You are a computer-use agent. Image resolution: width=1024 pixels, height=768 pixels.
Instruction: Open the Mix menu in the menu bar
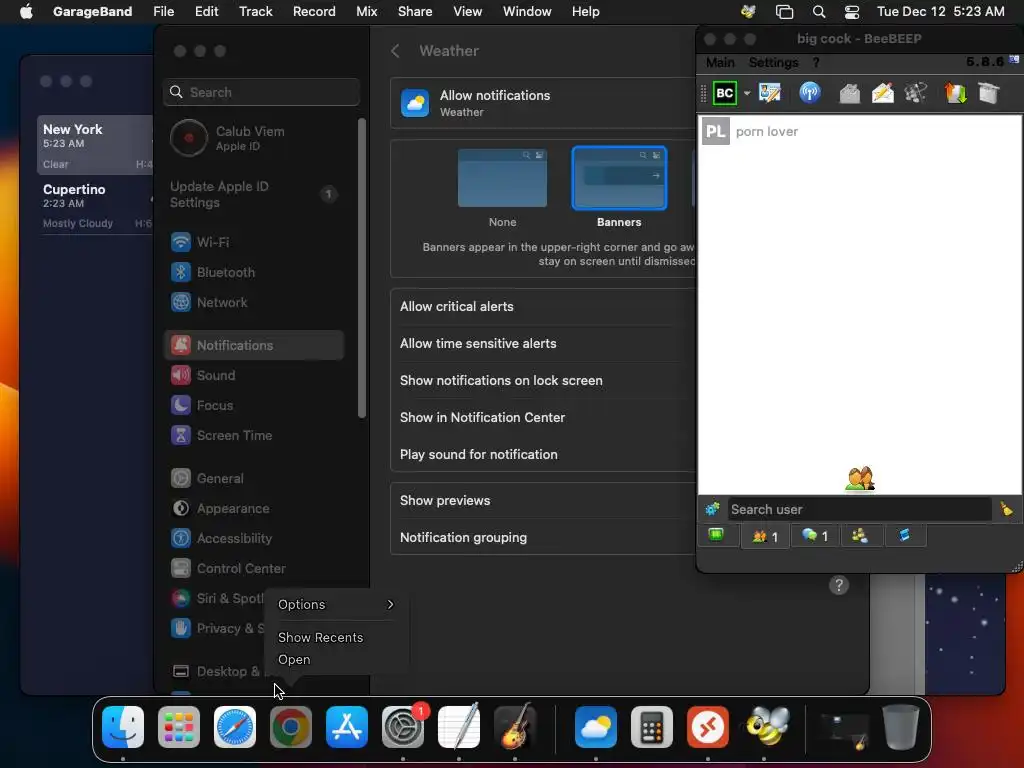click(x=366, y=12)
